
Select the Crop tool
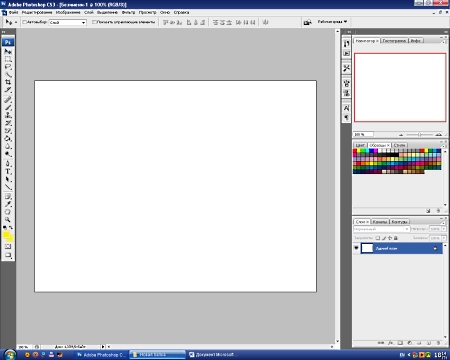(8, 82)
